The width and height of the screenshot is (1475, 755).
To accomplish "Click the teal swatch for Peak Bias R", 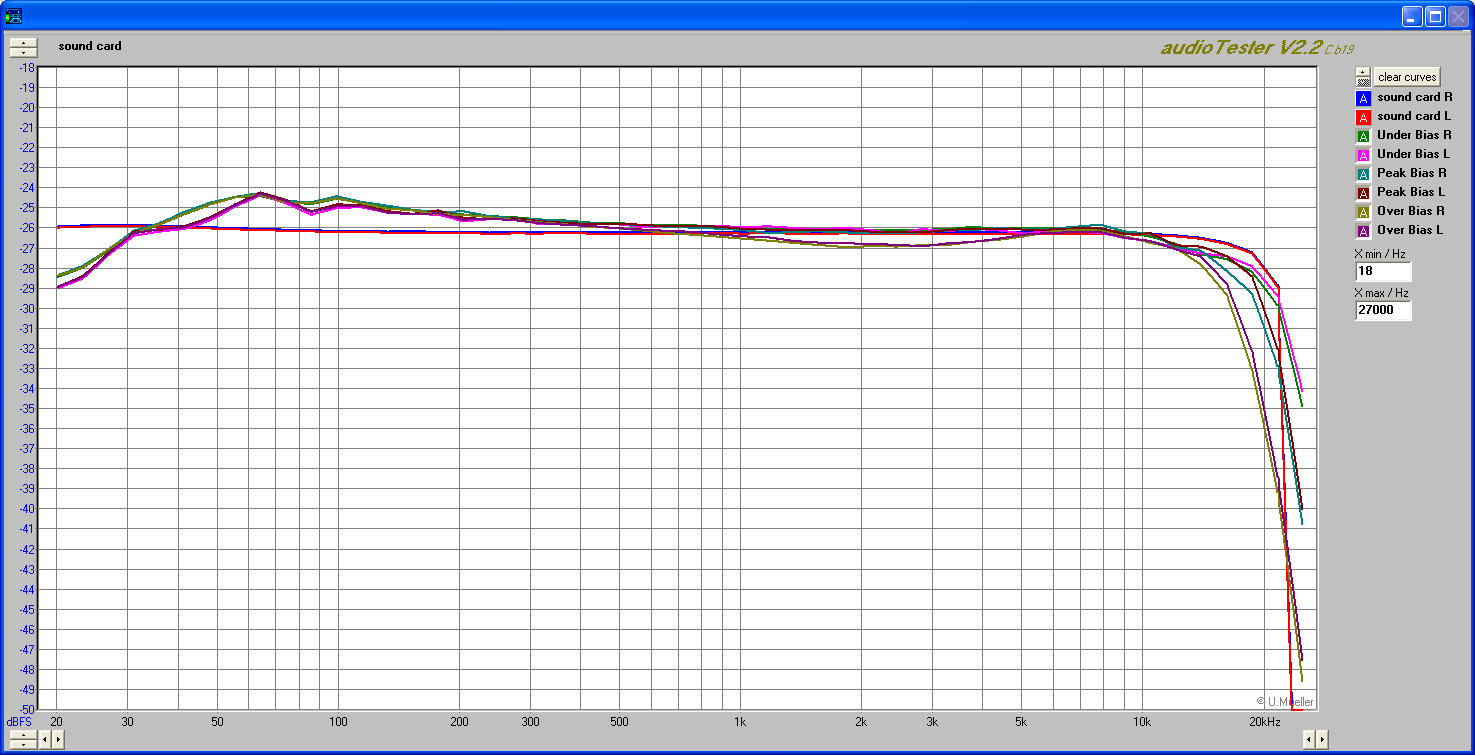I will click(1362, 174).
